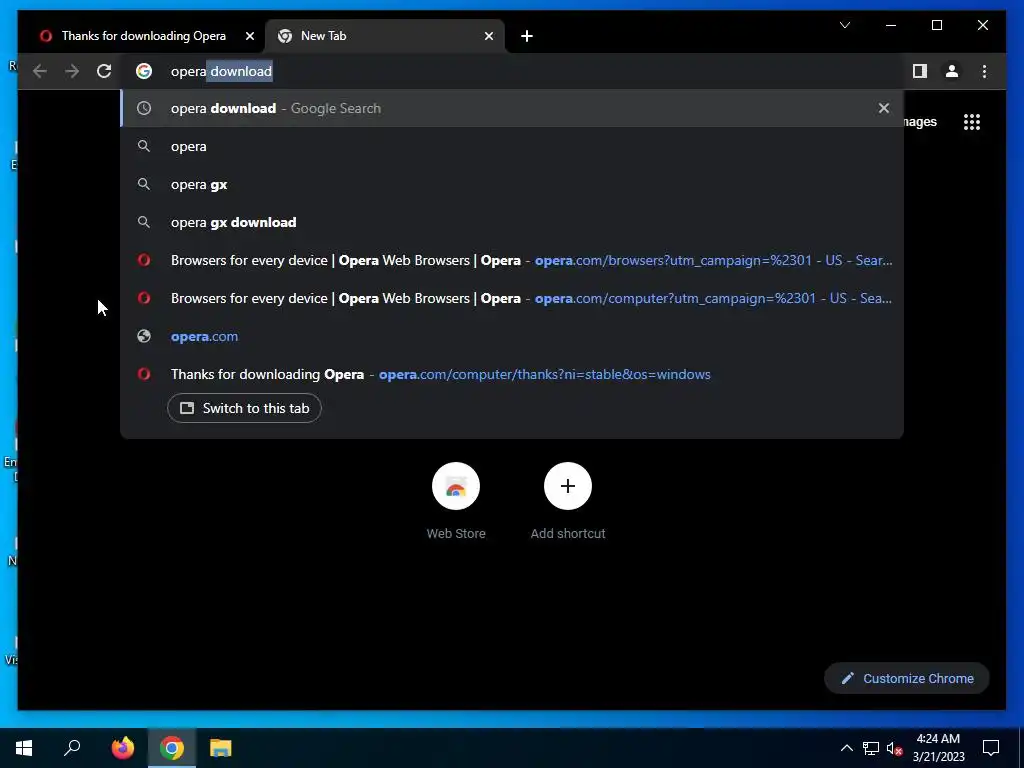1024x768 pixels.
Task: Close the New Tab tab
Action: click(x=488, y=36)
